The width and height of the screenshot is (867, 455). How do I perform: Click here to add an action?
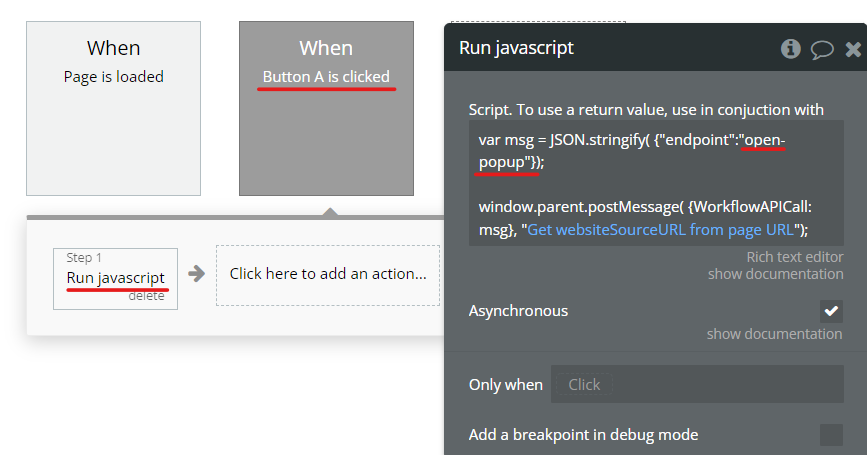point(328,273)
